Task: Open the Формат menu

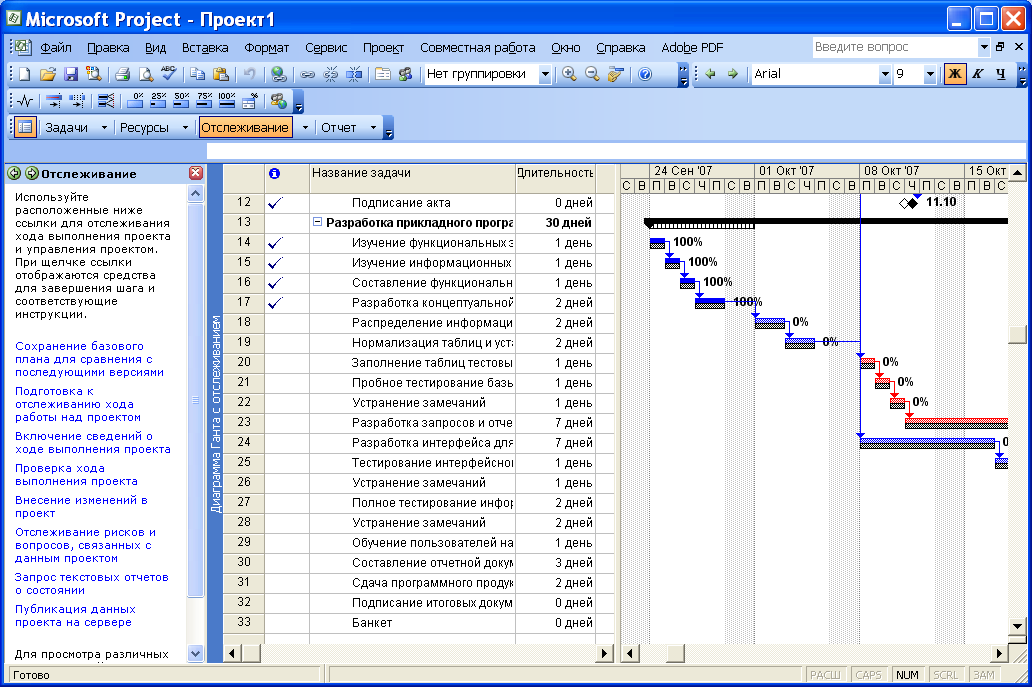Action: pos(267,48)
